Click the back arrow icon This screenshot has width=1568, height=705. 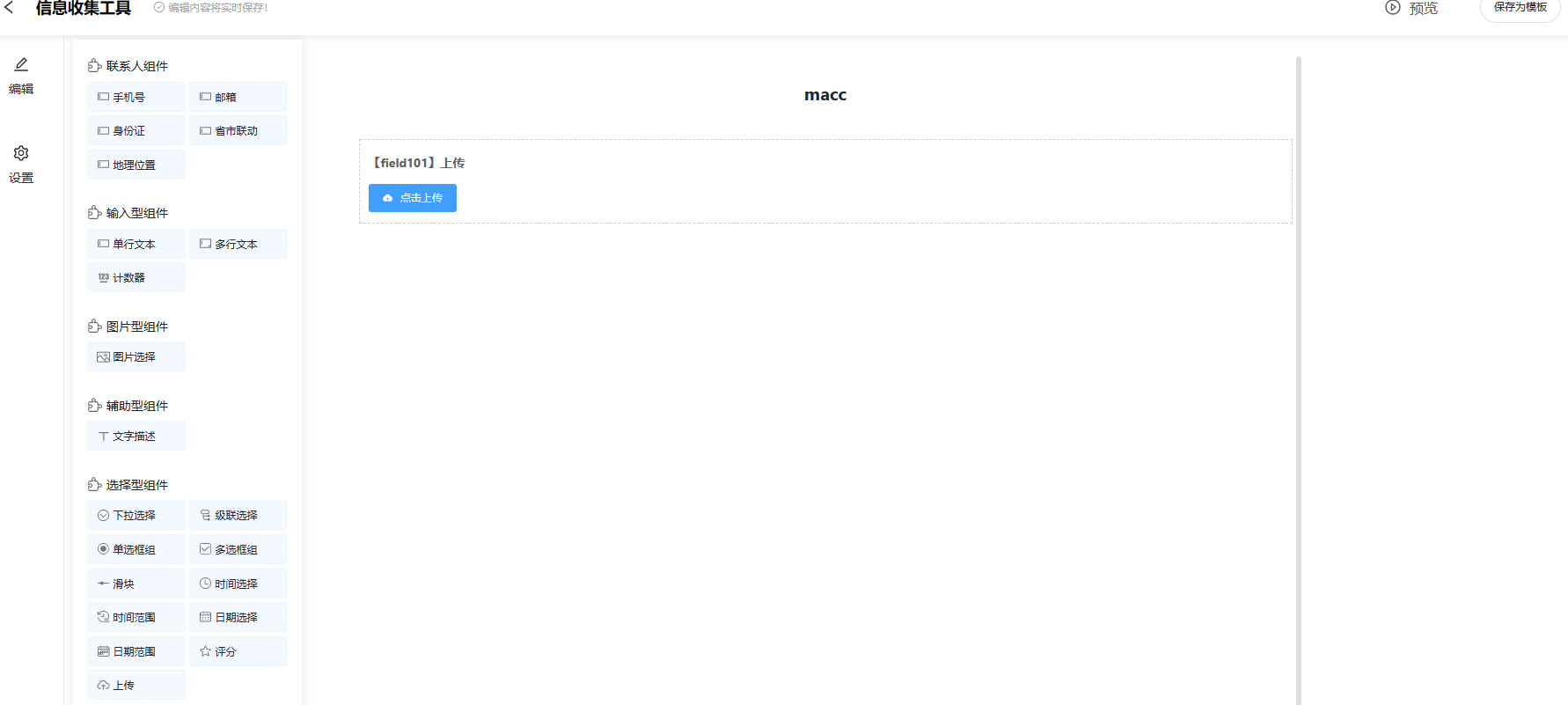[x=9, y=7]
